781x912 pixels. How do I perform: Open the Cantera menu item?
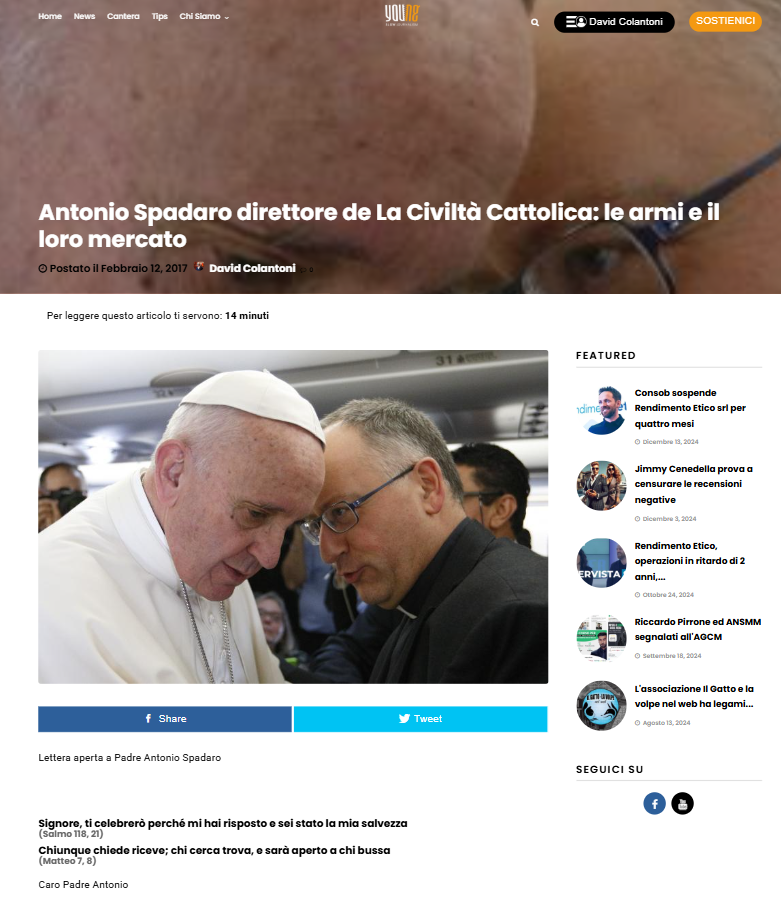tap(123, 16)
